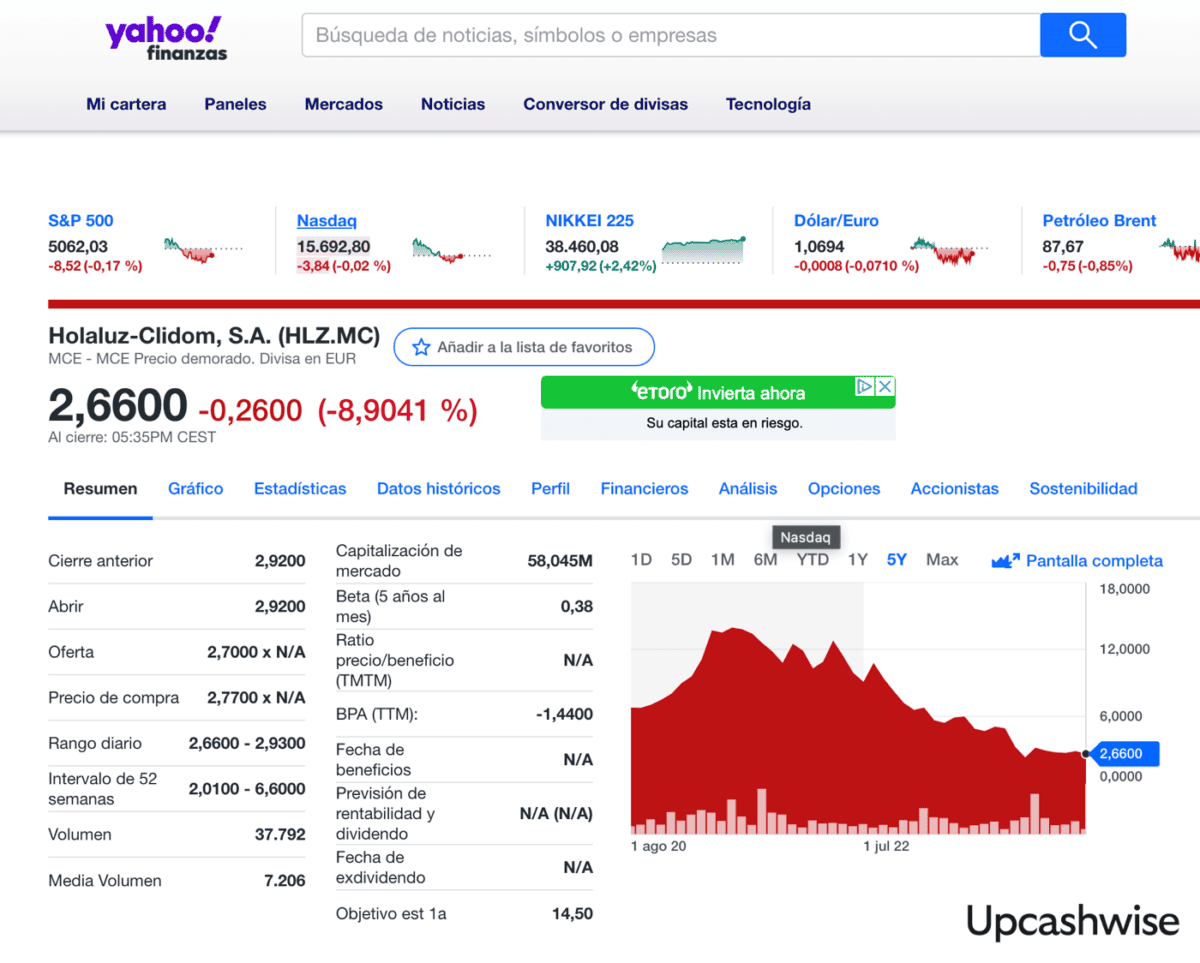Click Añadir a la lista de favoritos
The height and width of the screenshot is (963, 1200).
pos(524,347)
